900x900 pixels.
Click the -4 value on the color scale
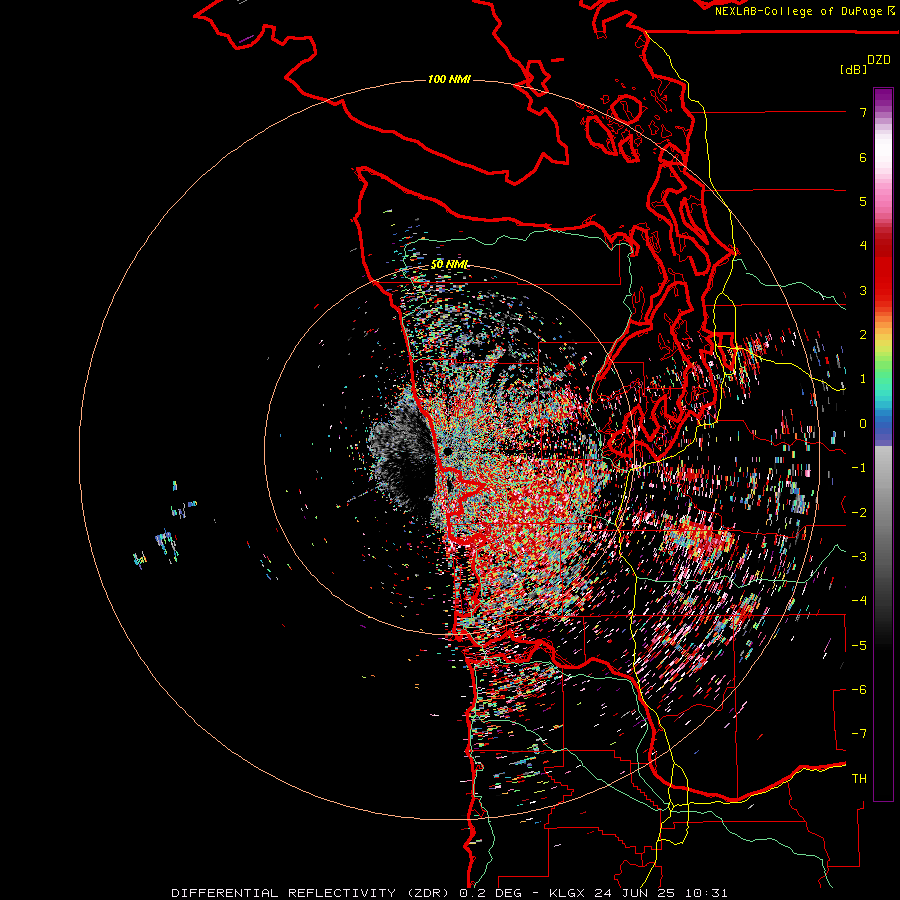[x=859, y=601]
